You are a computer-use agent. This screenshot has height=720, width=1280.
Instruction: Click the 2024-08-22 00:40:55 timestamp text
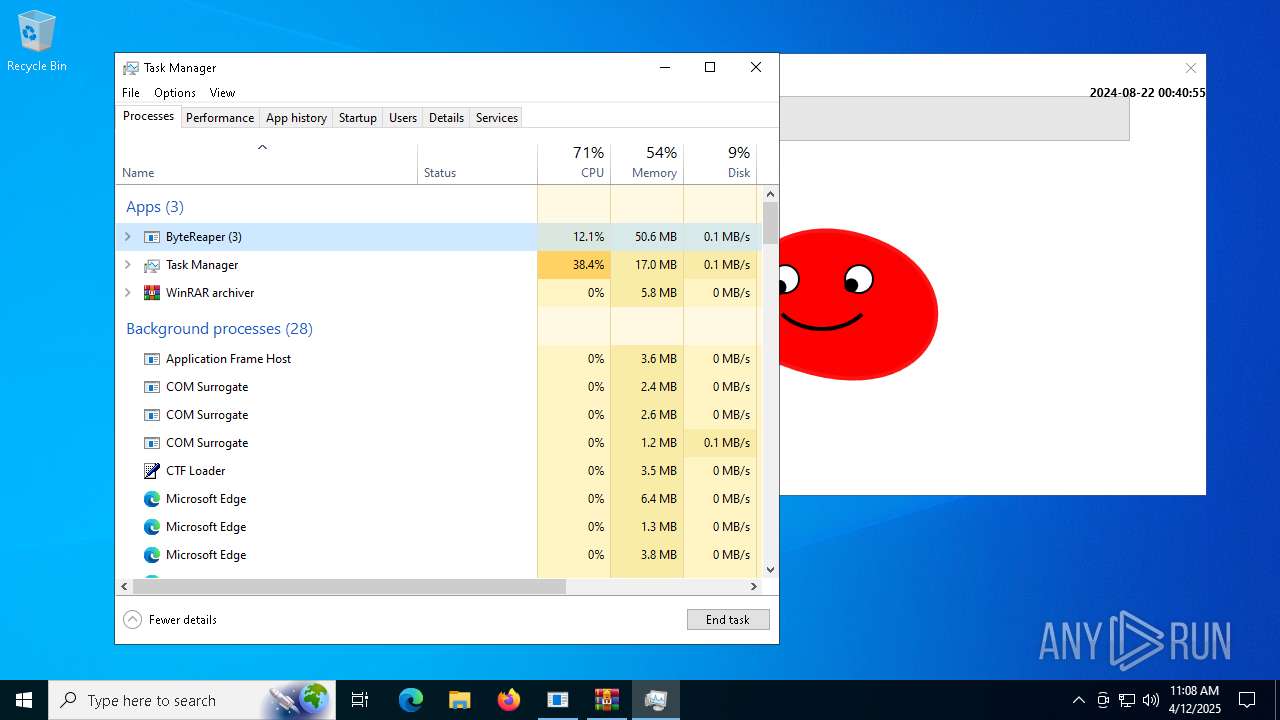coord(1147,93)
